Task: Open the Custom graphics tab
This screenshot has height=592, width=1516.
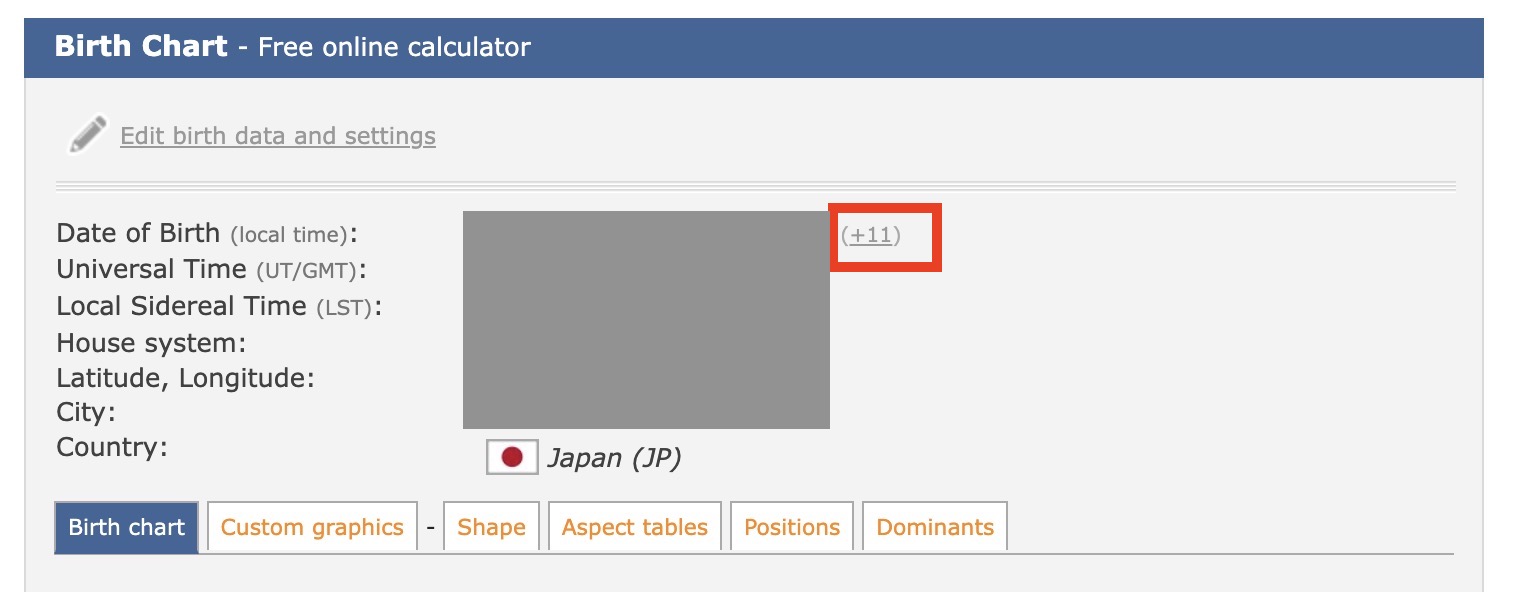Action: (312, 527)
